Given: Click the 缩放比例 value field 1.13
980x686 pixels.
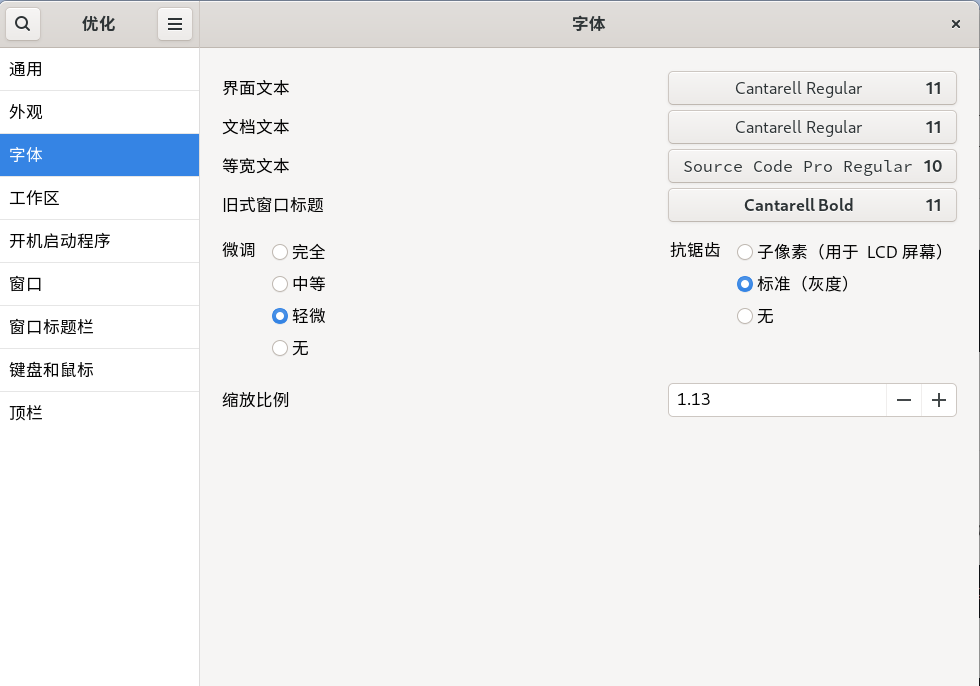Looking at the screenshot, I should 778,400.
